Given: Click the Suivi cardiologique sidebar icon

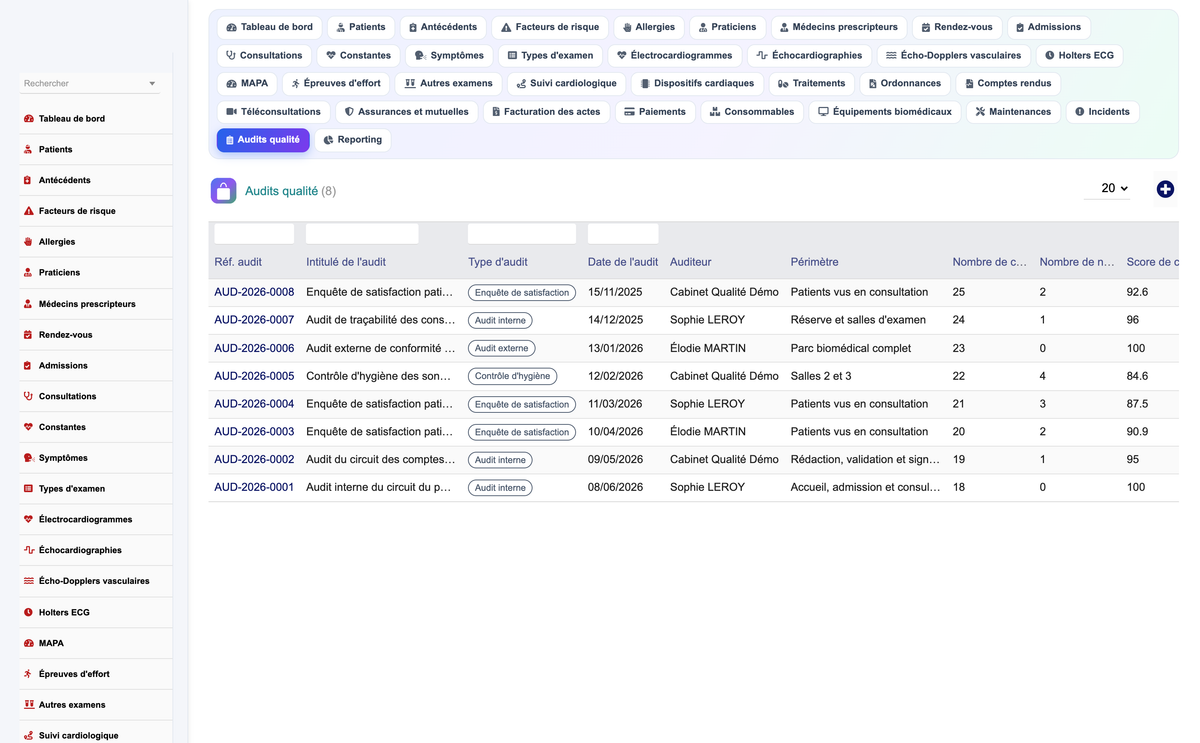Looking at the screenshot, I should (28, 736).
